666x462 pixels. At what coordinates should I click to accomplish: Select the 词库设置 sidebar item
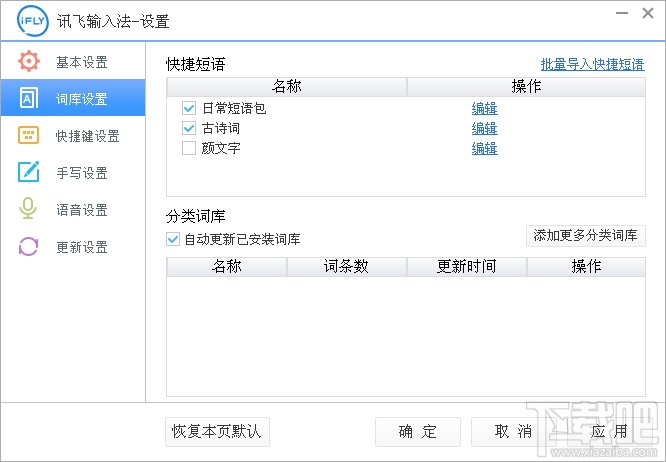click(73, 98)
